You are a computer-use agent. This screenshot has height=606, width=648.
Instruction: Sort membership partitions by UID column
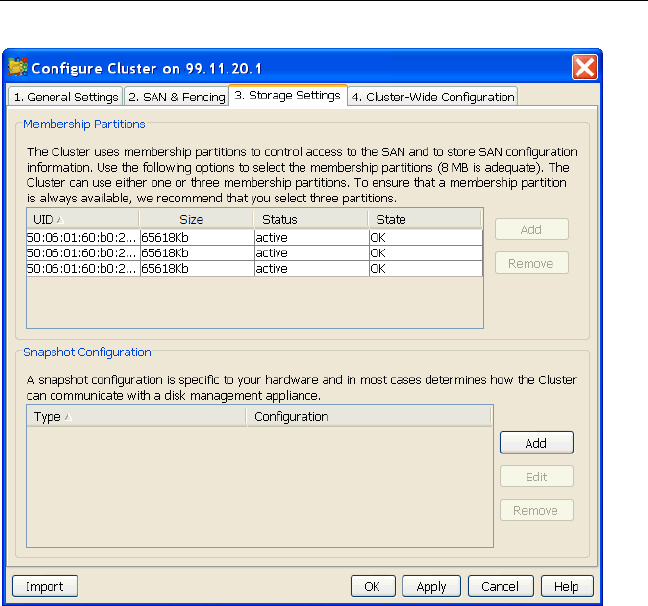coord(82,219)
